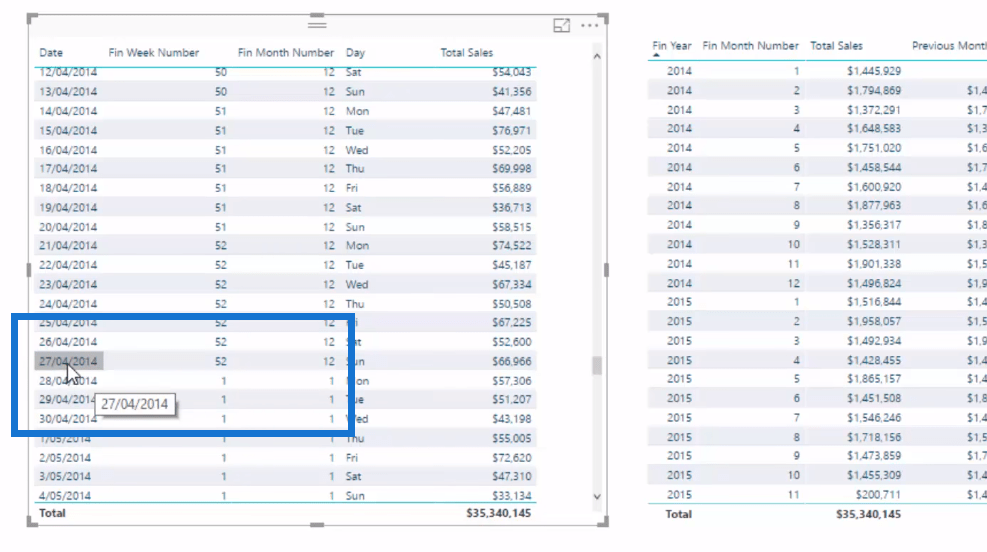Click sales value $66,966
The width and height of the screenshot is (987, 552).
[x=512, y=362]
